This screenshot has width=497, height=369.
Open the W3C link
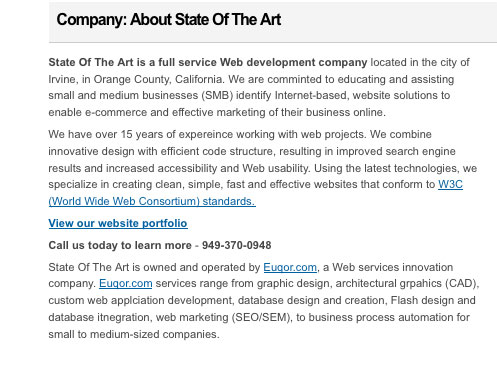[x=450, y=184]
